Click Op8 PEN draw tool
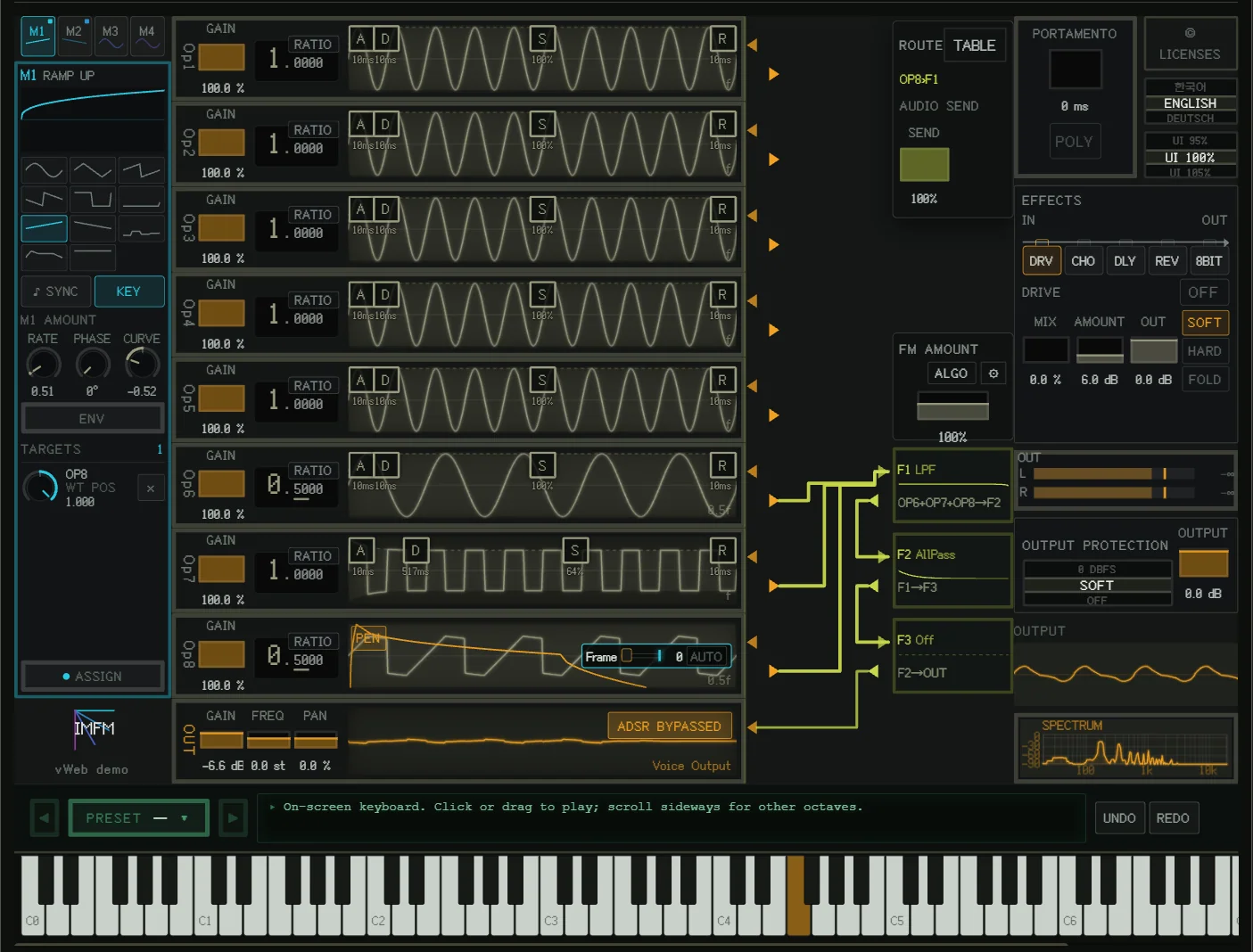The image size is (1253, 952). [367, 638]
